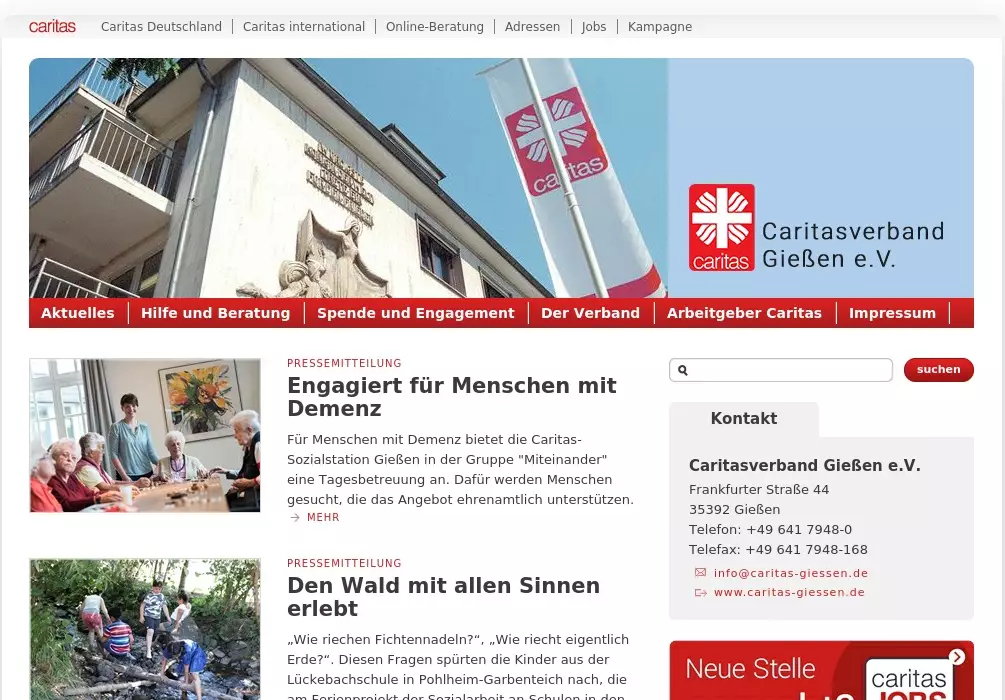This screenshot has width=1005, height=700.
Task: Select Spende und Engagement in navigation
Action: [x=415, y=313]
